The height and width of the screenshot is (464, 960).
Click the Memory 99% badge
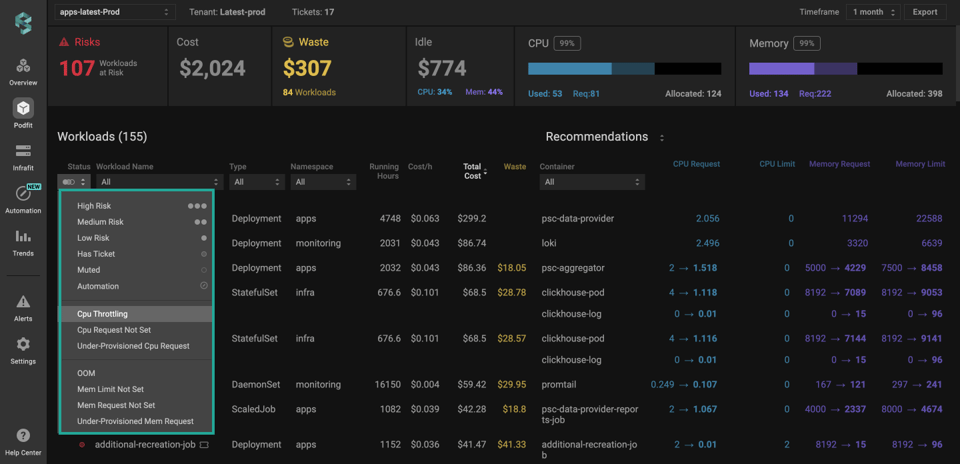tap(807, 43)
